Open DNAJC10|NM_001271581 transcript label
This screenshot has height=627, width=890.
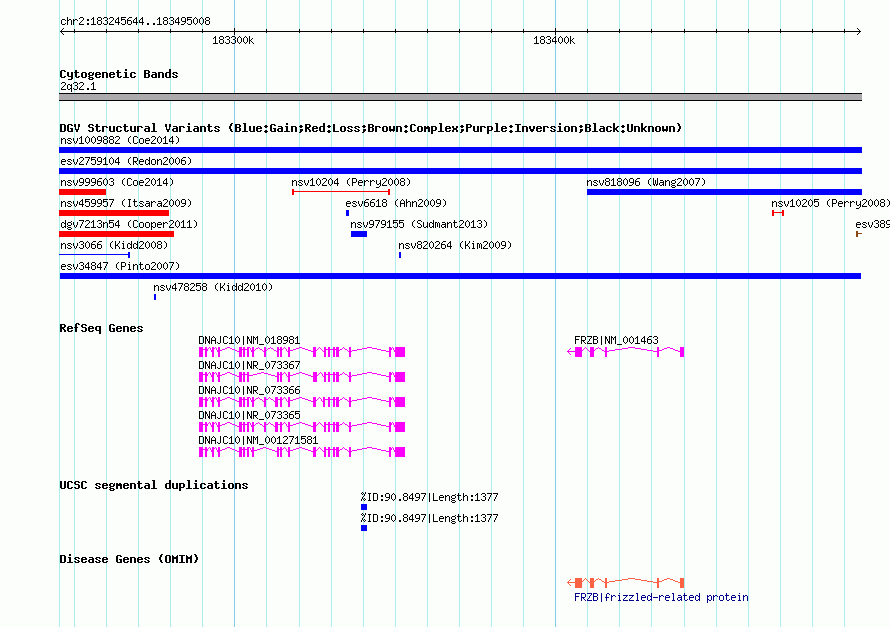coord(258,440)
